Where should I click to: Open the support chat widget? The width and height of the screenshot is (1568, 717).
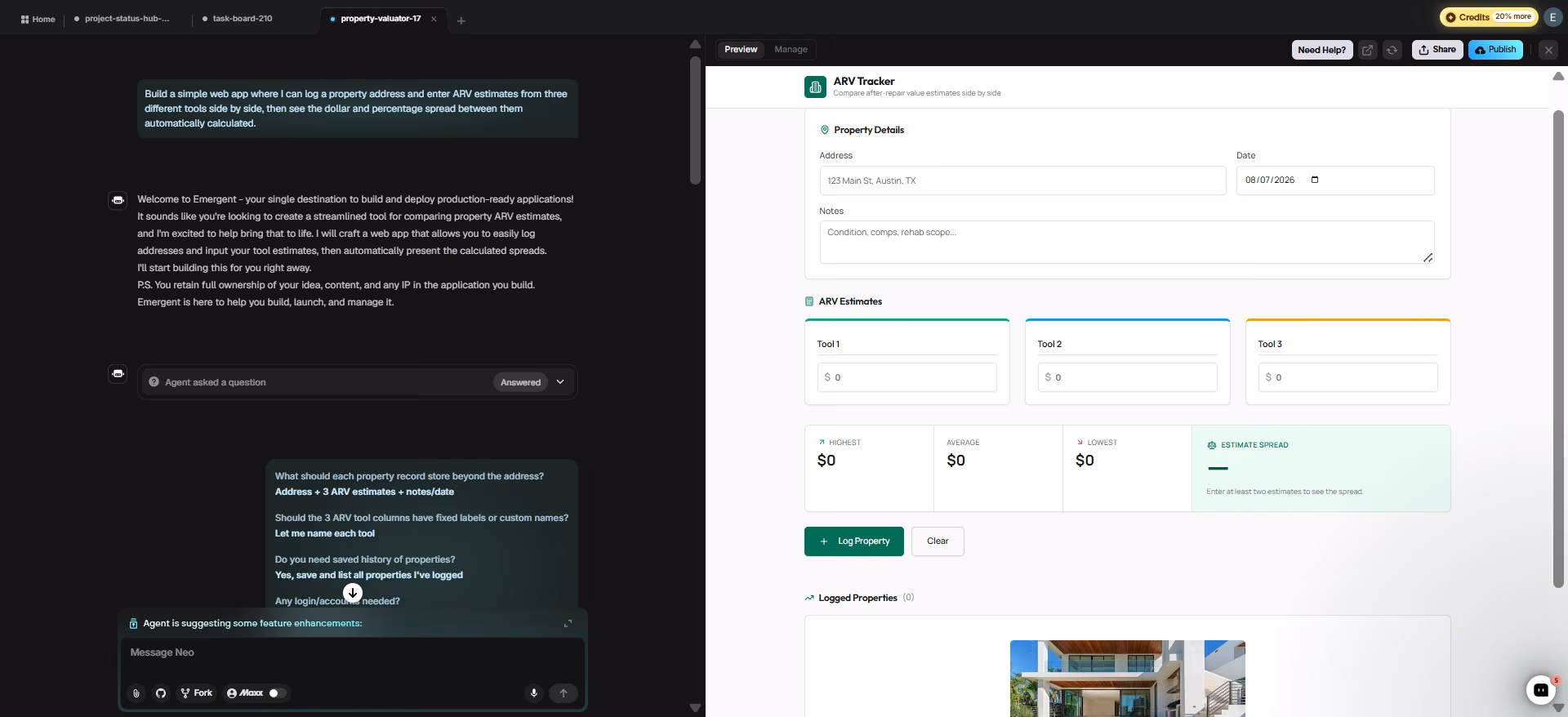[x=1540, y=689]
